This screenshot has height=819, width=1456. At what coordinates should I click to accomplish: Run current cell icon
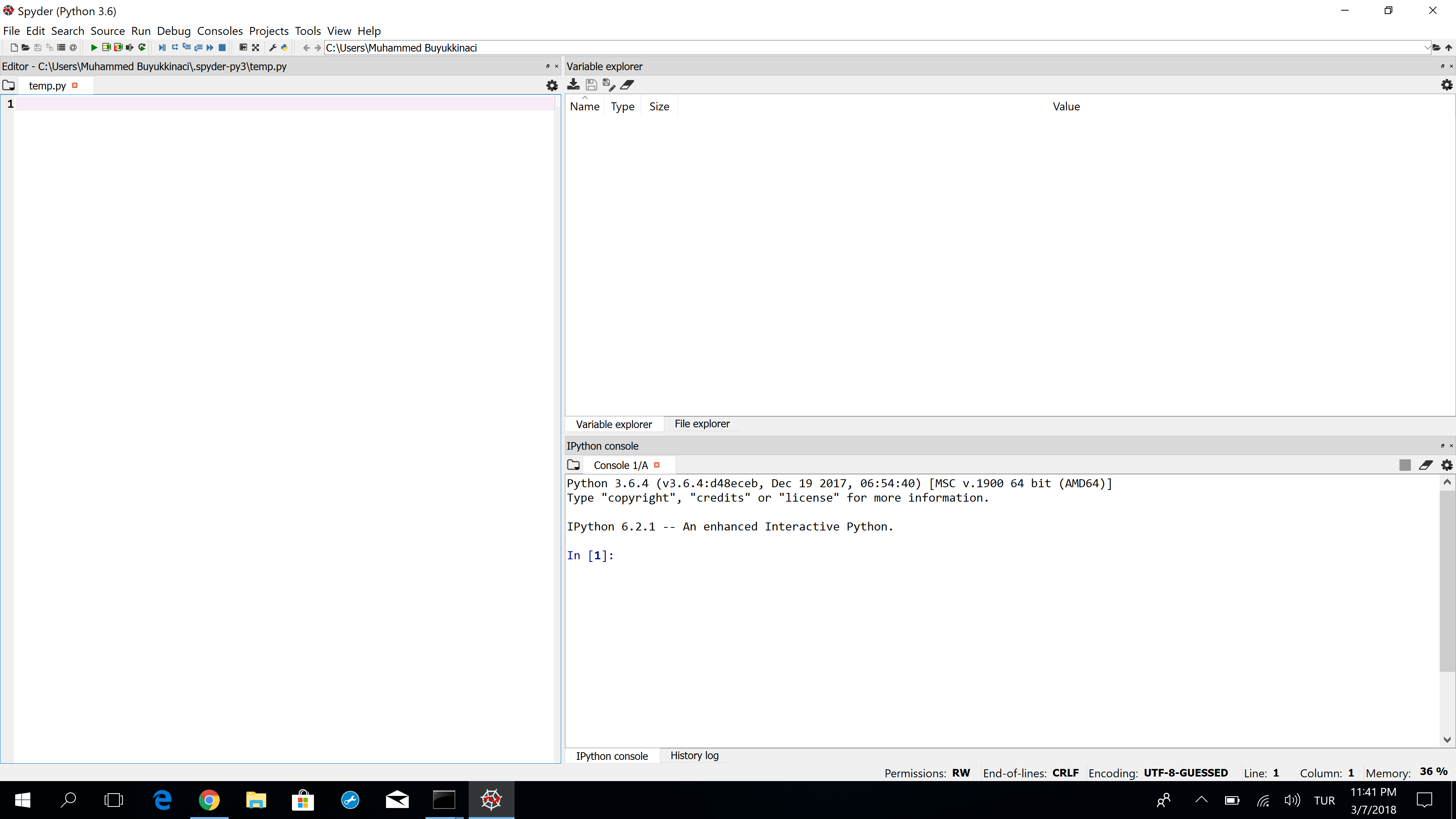point(106,48)
